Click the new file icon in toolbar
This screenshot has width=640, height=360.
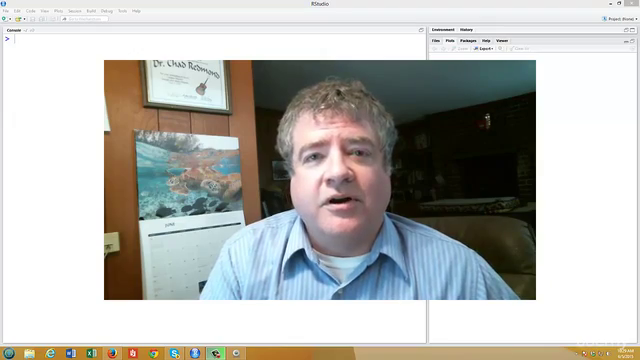(4, 19)
